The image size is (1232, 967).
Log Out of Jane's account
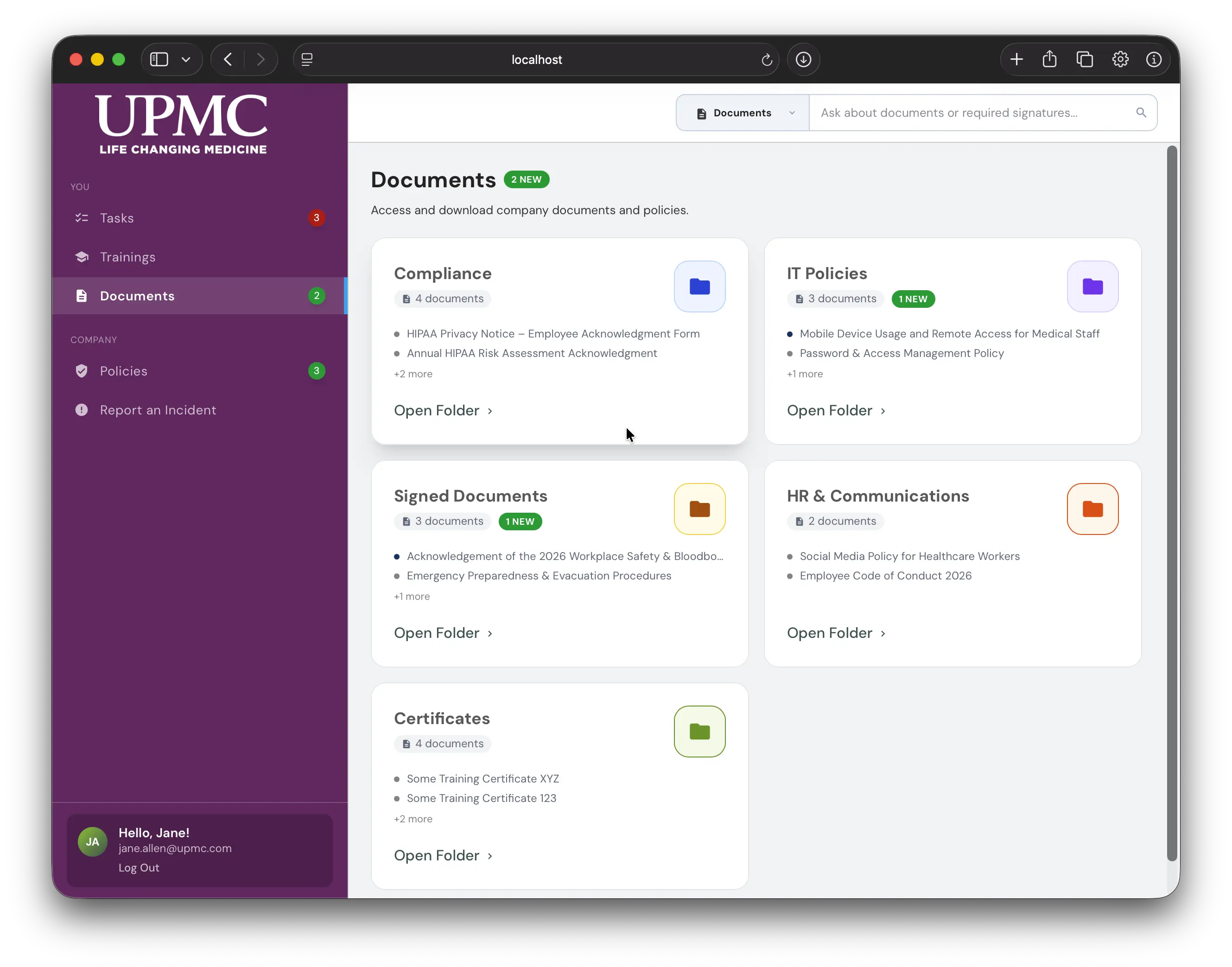(x=139, y=868)
